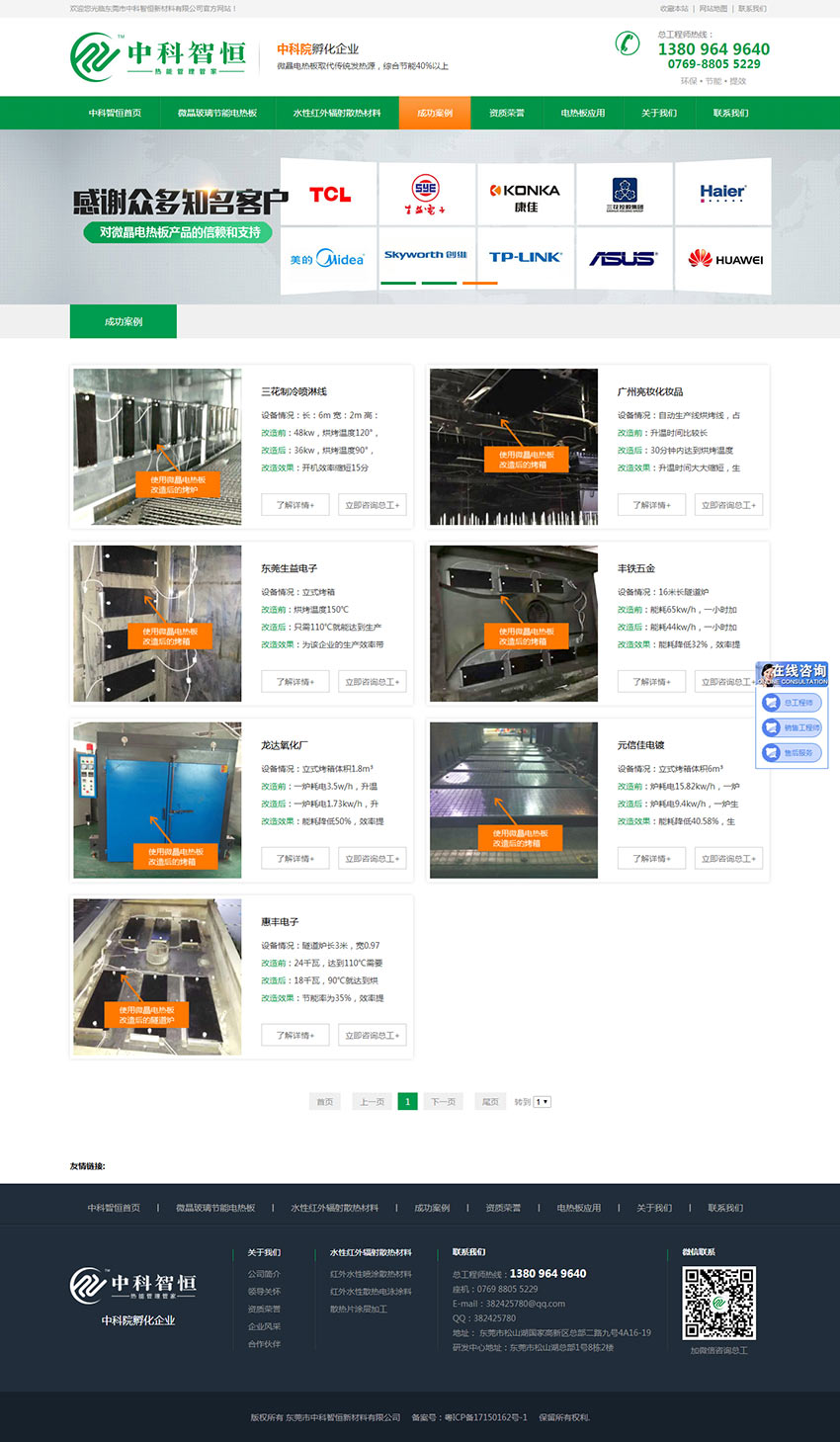This screenshot has width=840, height=1442.
Task: Click the 网站地图 link at top
Action: (x=713, y=9)
